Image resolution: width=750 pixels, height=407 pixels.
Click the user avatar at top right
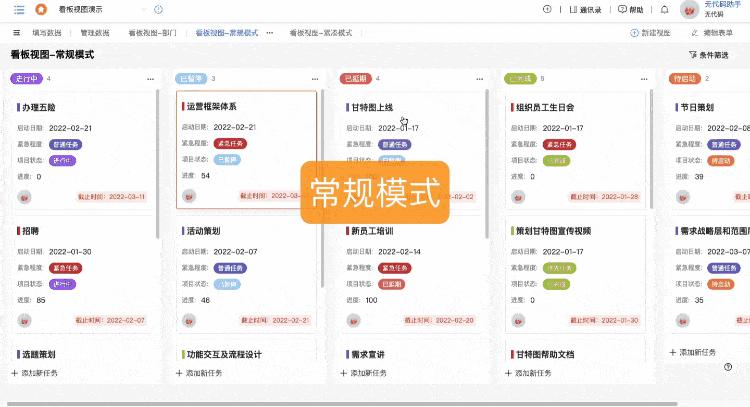689,10
